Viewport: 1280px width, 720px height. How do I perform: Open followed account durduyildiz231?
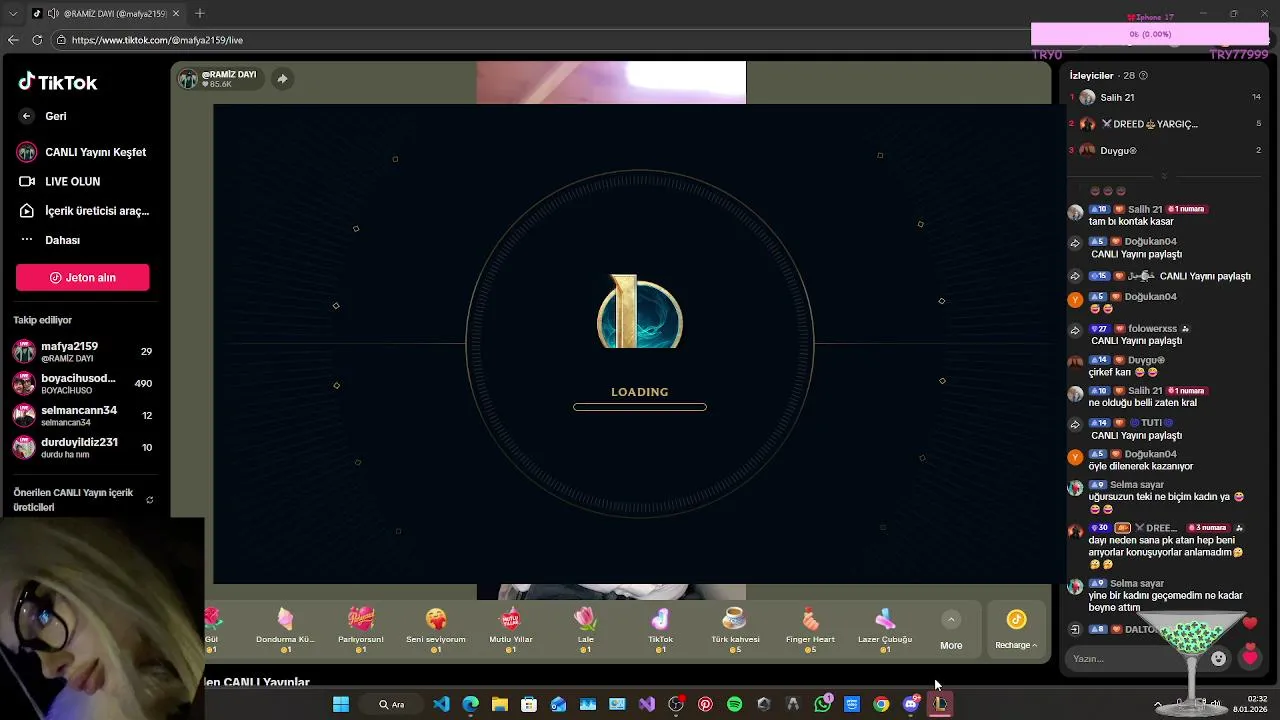click(x=82, y=448)
